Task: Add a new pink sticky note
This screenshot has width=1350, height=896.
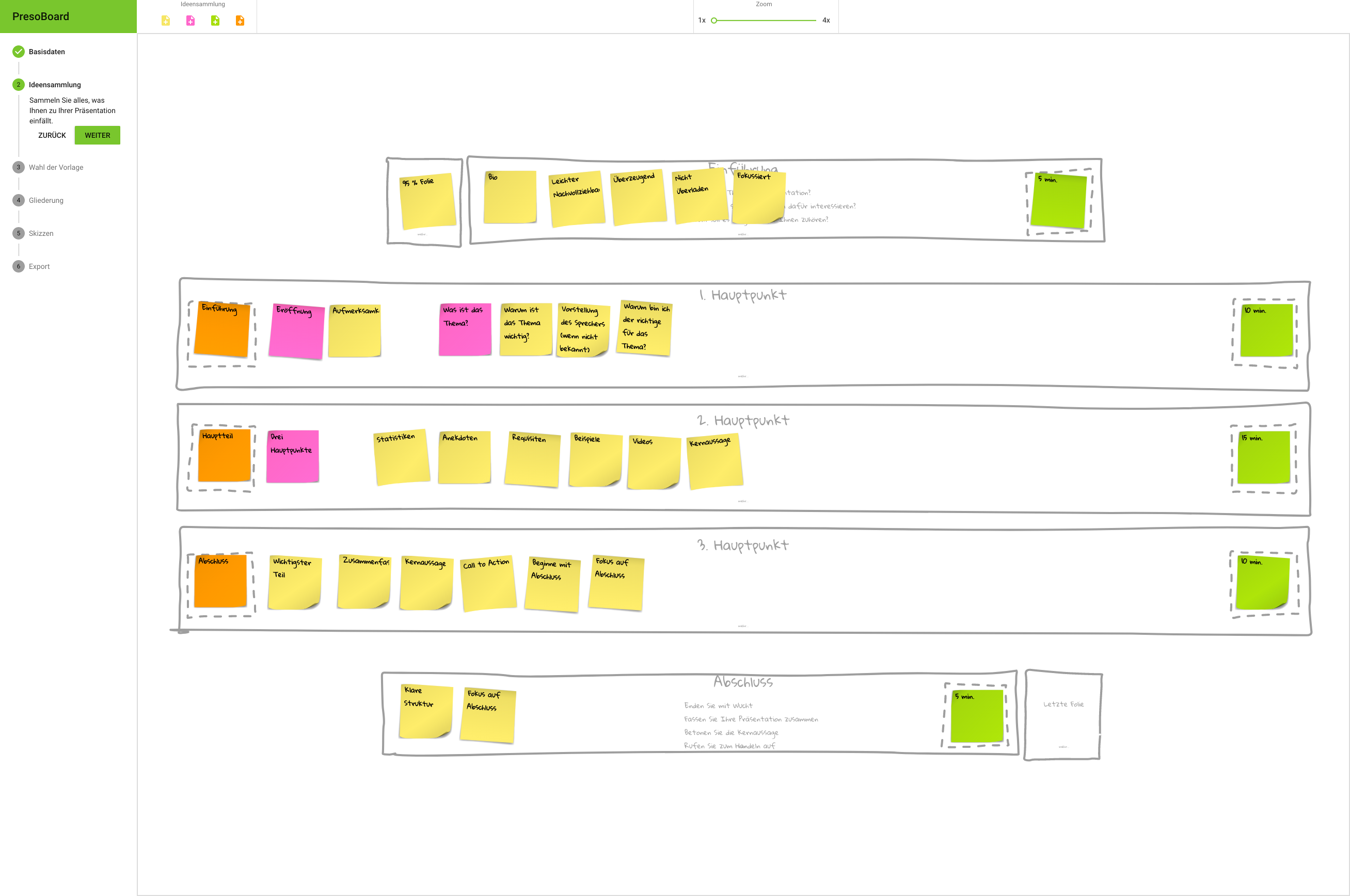Action: (190, 21)
